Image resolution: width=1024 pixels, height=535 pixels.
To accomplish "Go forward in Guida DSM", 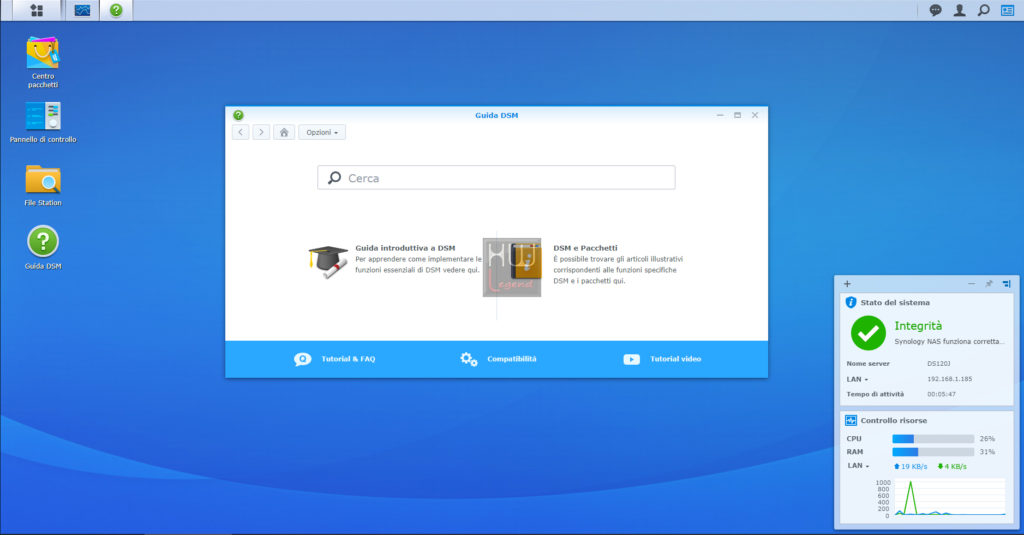I will (x=261, y=132).
